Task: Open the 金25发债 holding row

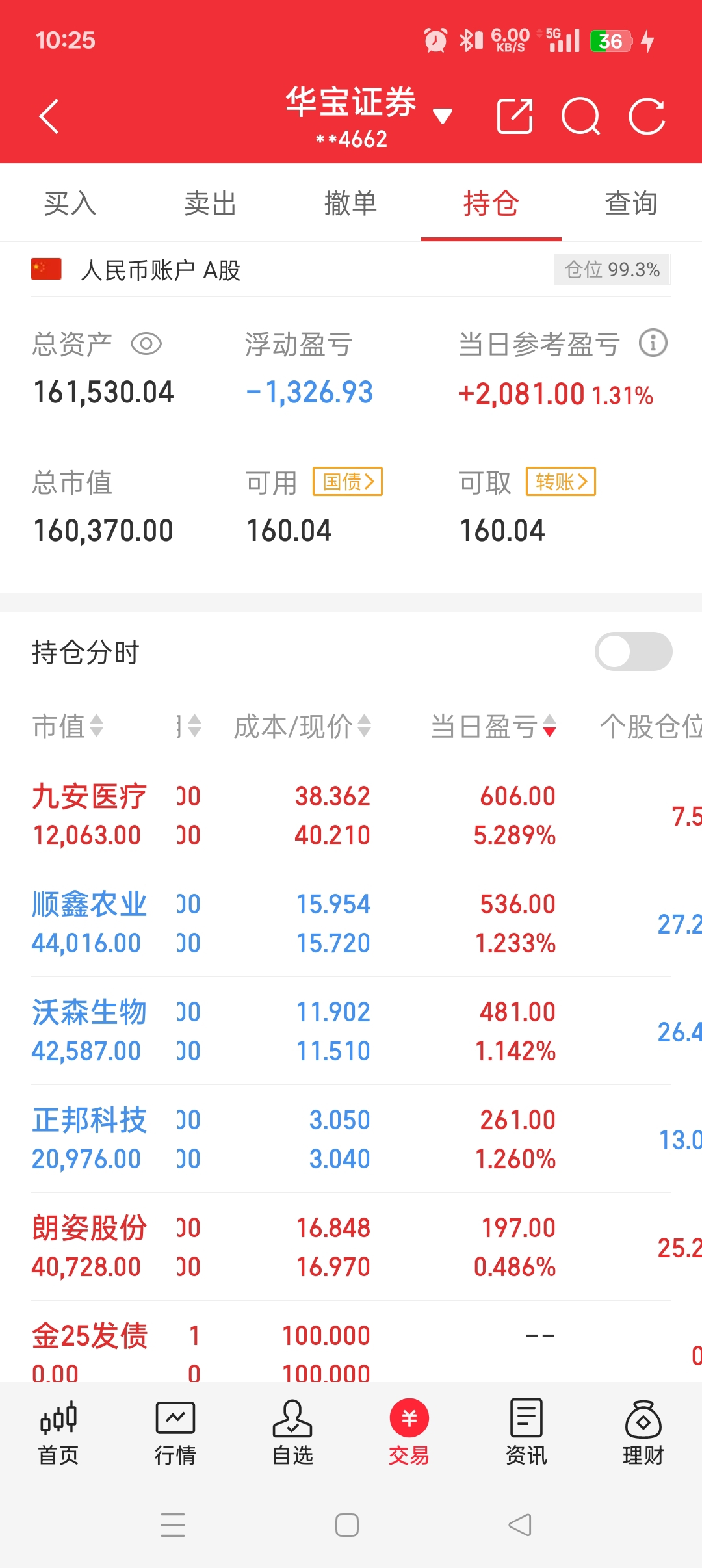Action: tap(351, 1342)
